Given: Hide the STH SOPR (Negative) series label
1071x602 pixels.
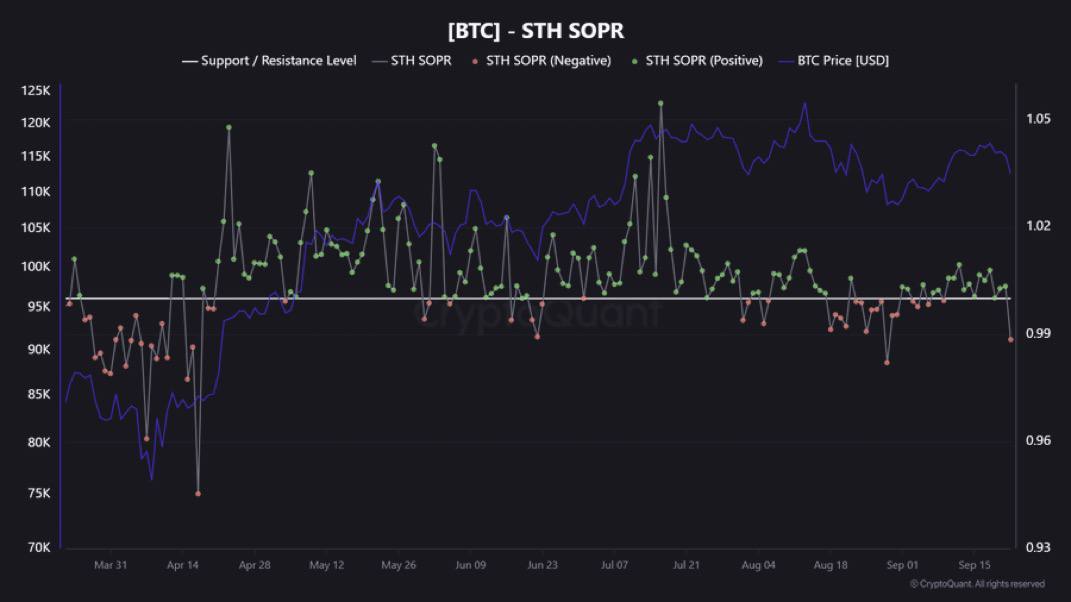Looking at the screenshot, I should click(548, 61).
